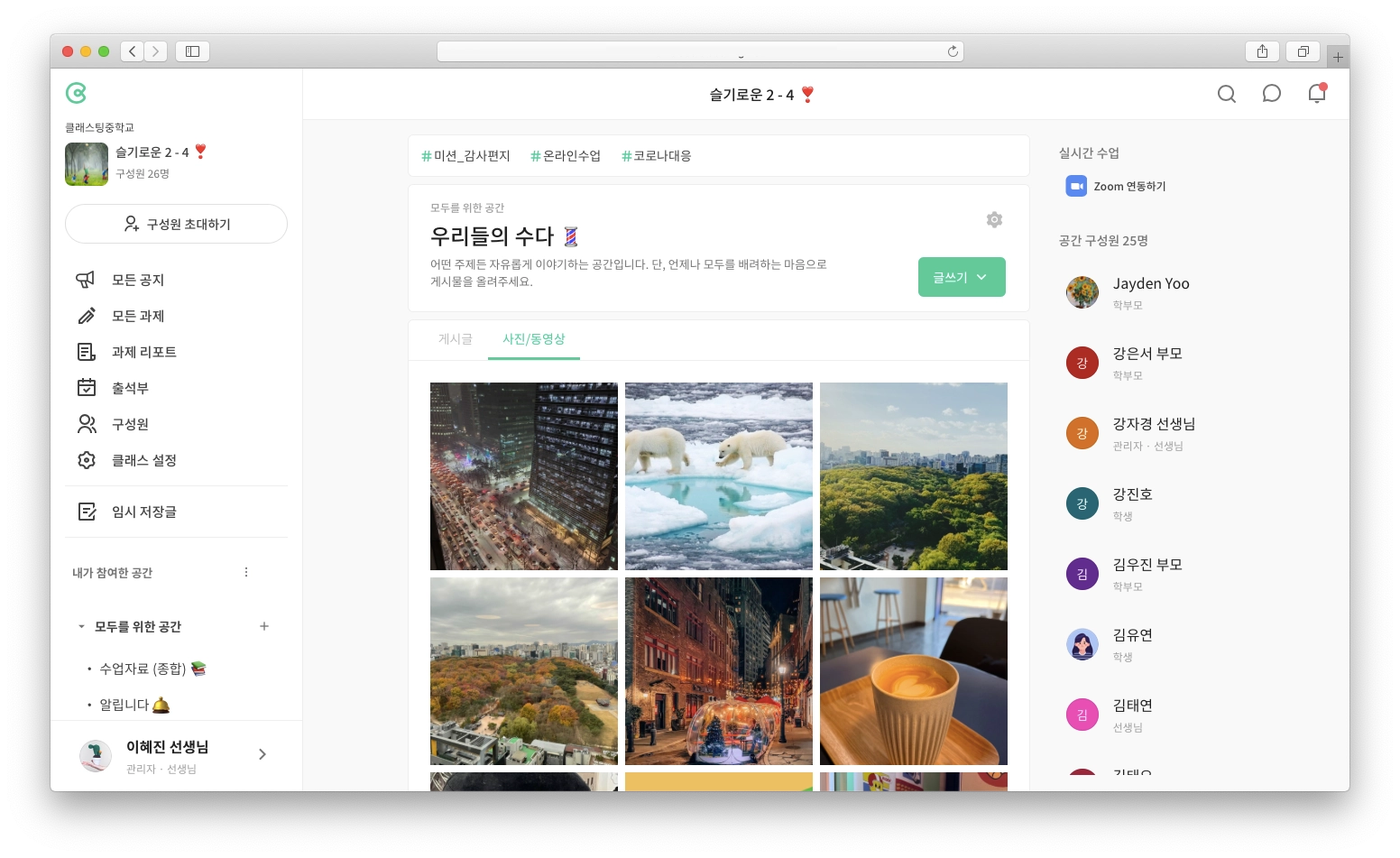1400x858 pixels.
Task: Open the snow globe street photo
Action: point(719,671)
